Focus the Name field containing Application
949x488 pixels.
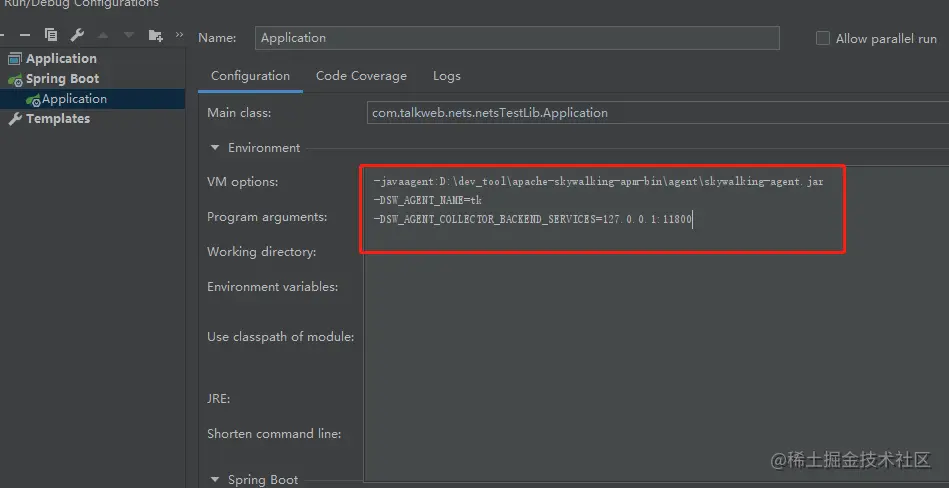(517, 38)
